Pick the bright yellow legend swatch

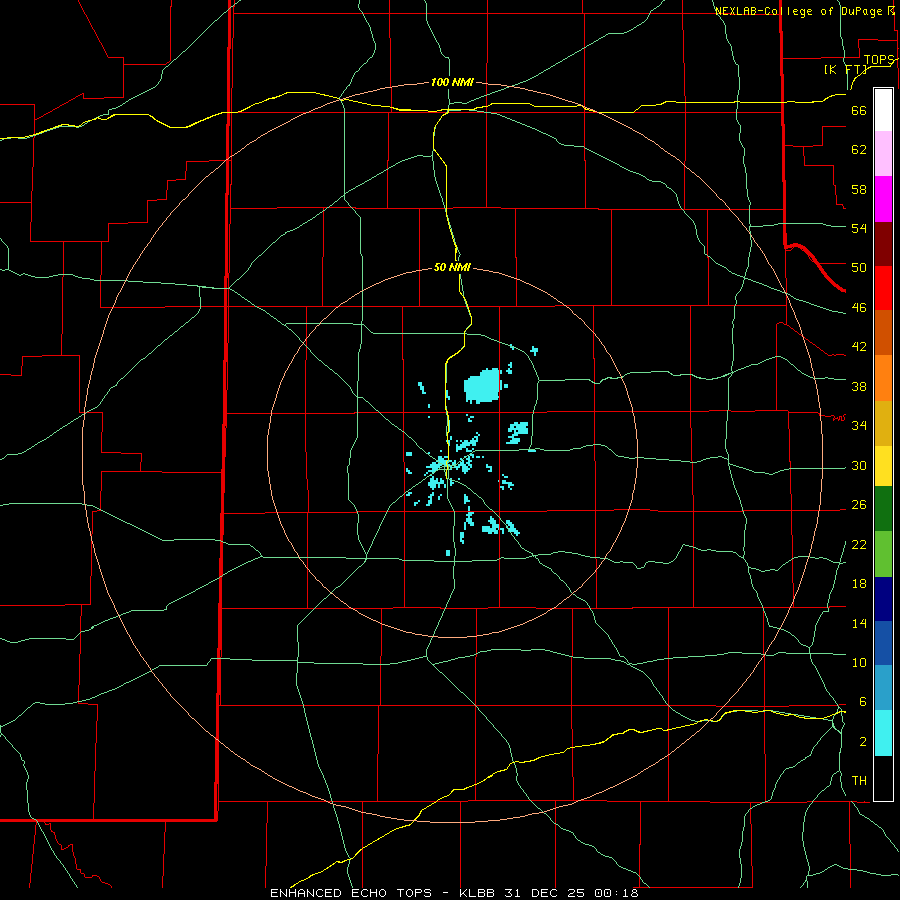point(883,466)
